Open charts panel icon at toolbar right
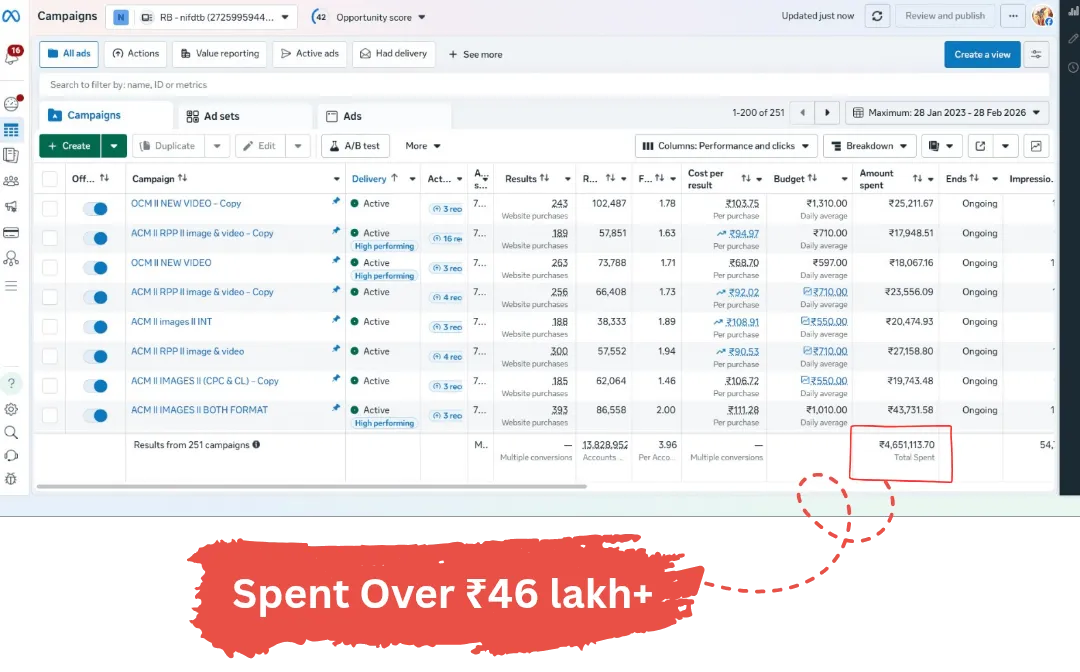Screen dimensions: 1080x672 pos(1036,146)
